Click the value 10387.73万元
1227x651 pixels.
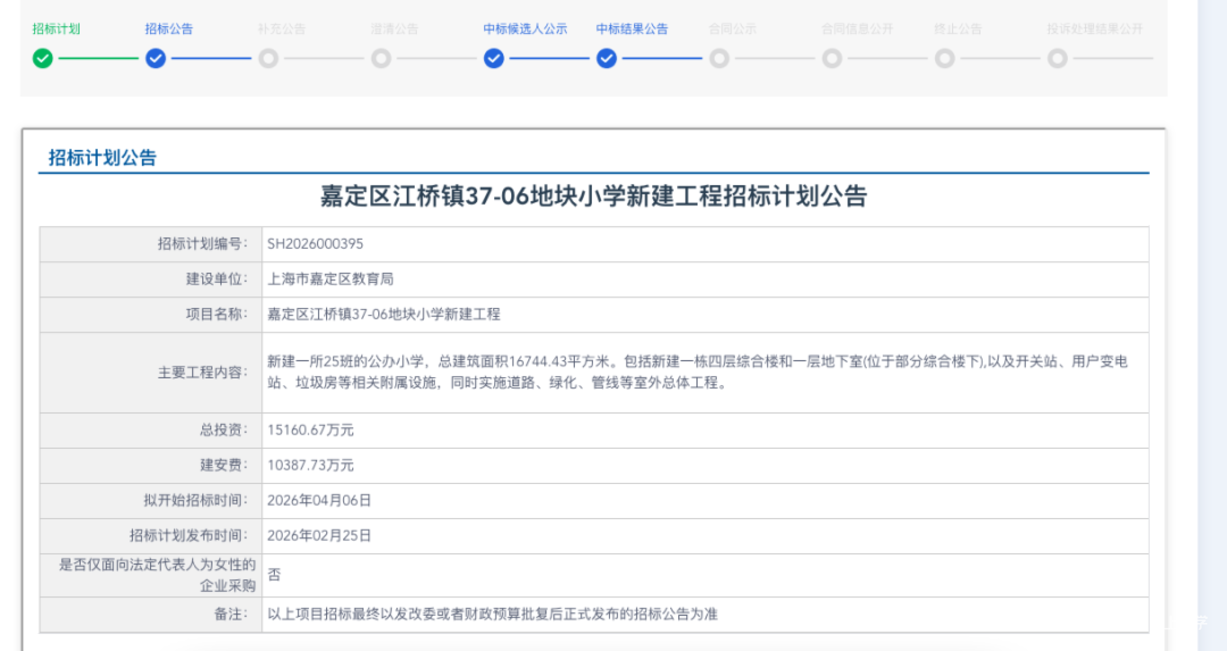click(311, 465)
